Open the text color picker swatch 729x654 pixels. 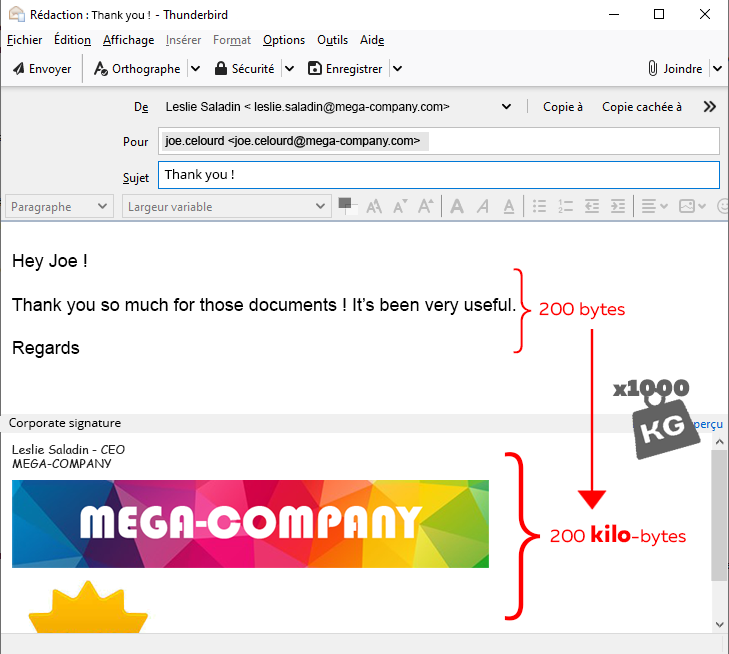coord(347,205)
